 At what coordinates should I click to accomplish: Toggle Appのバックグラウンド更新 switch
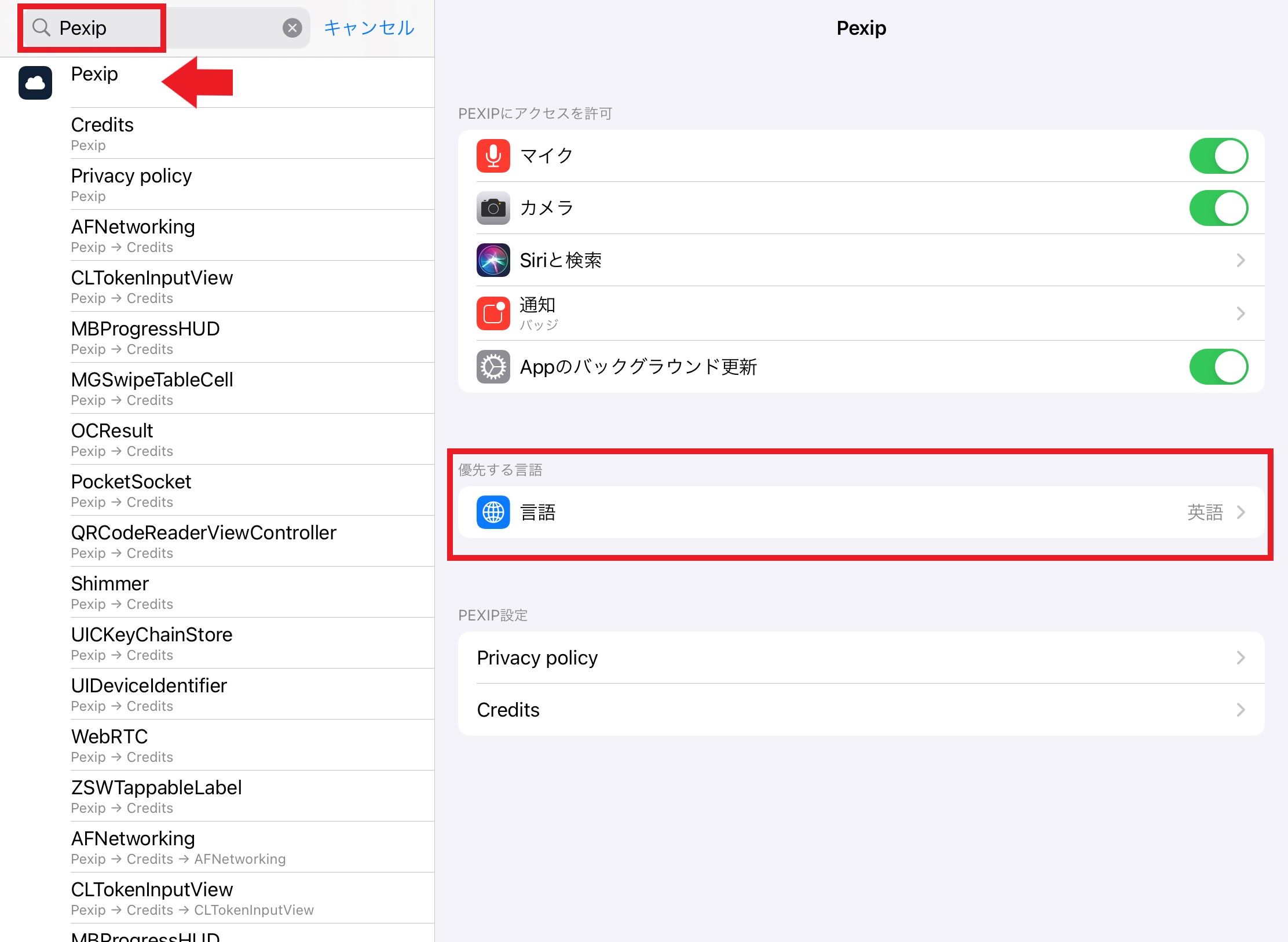click(x=1219, y=367)
